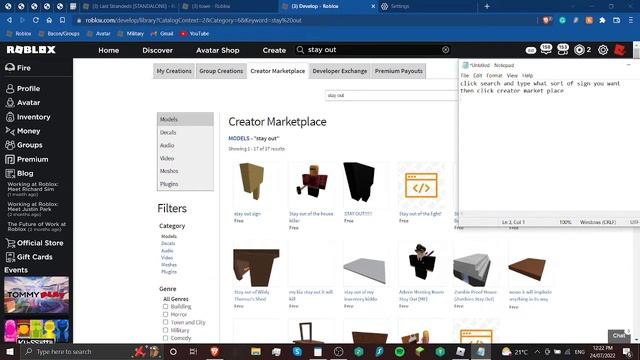Viewport: 640px width, 360px height.
Task: Click the Roblox header search field
Action: [372, 50]
